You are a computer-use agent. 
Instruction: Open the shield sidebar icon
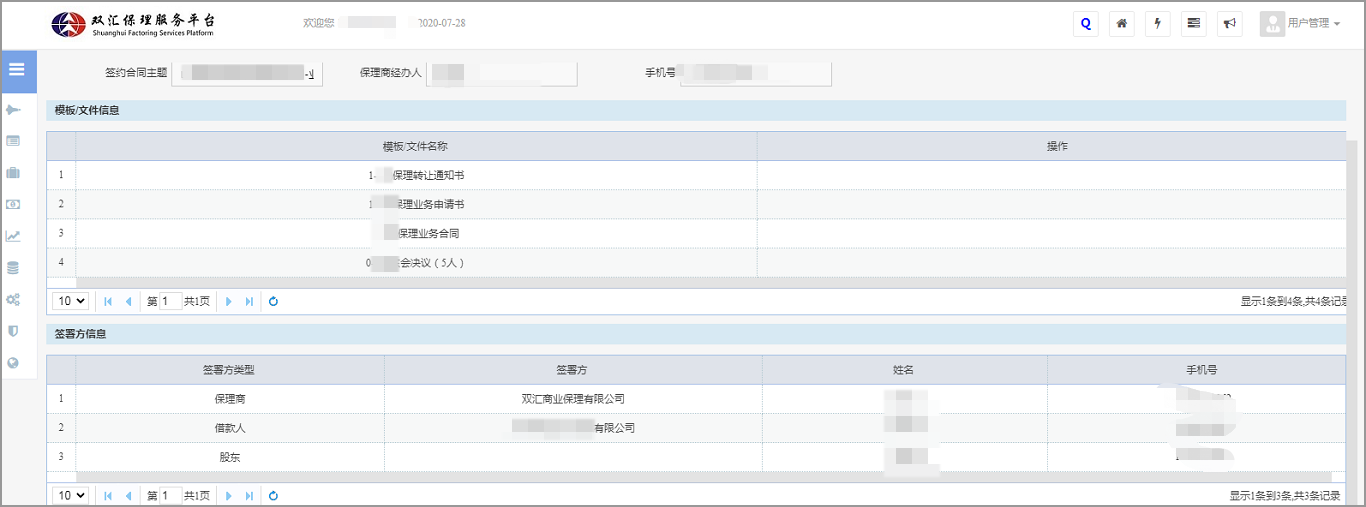[13, 331]
